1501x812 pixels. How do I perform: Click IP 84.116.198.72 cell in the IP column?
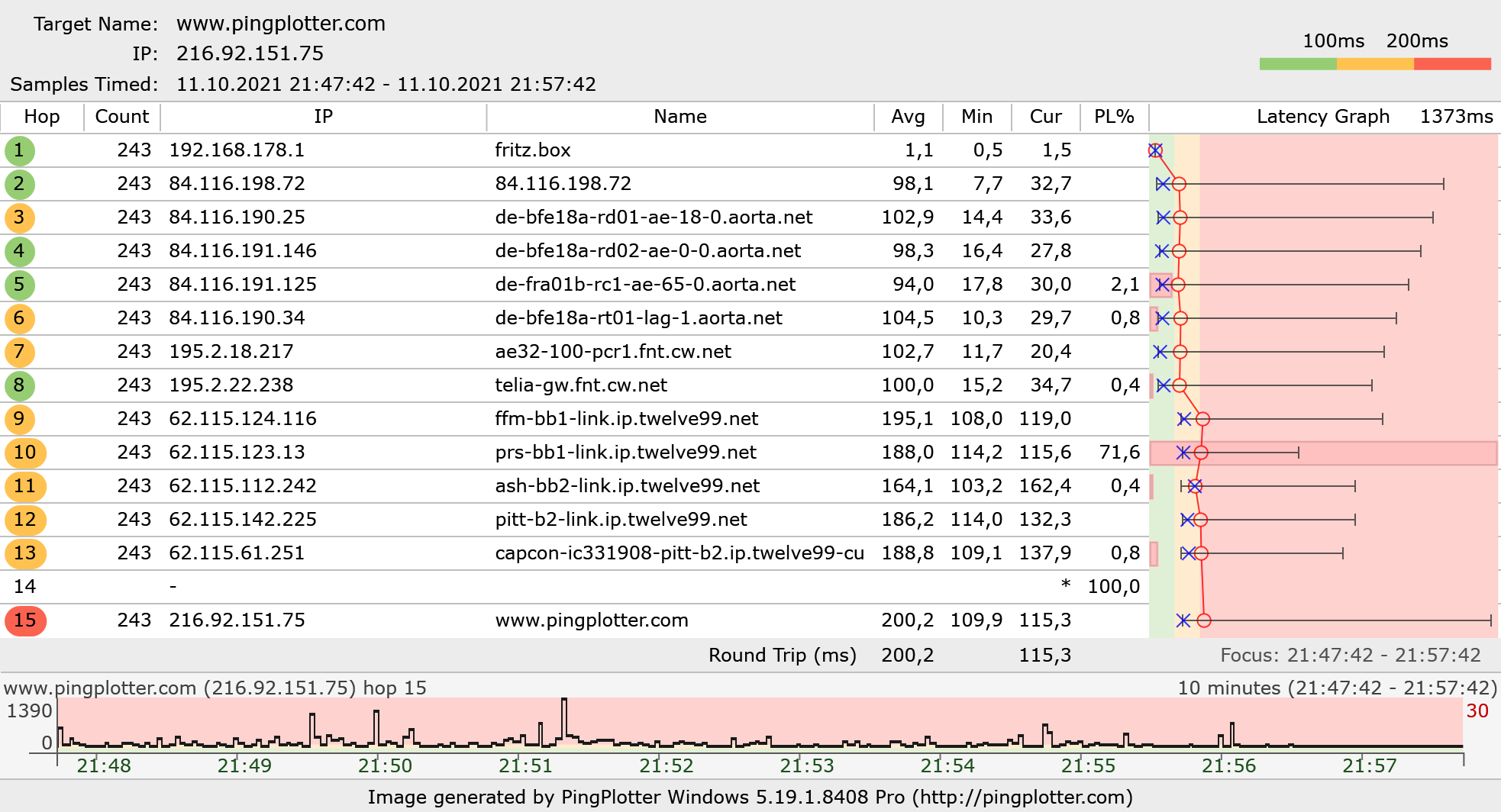pyautogui.click(x=237, y=184)
